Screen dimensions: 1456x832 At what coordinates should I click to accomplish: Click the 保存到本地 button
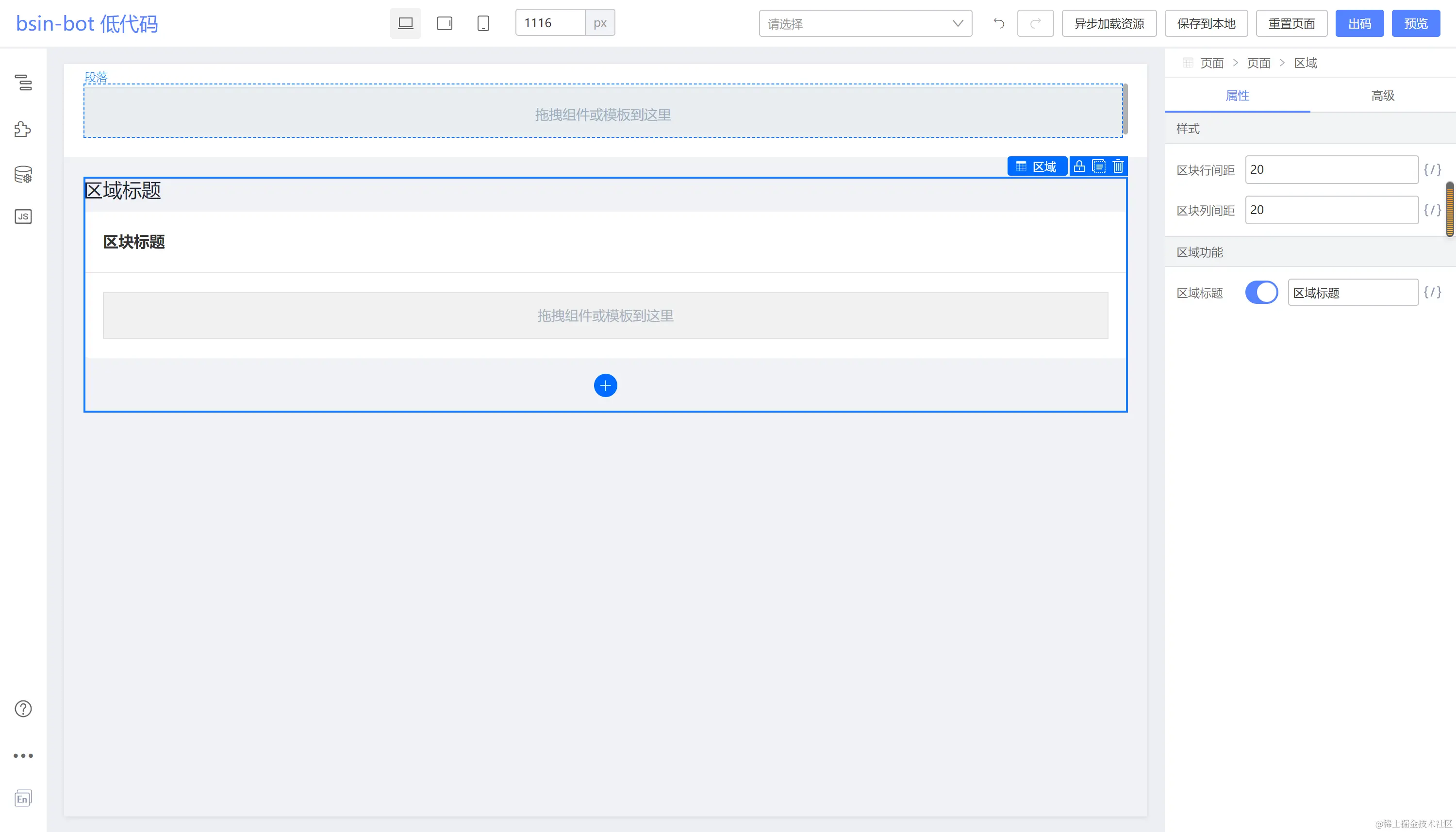tap(1206, 23)
